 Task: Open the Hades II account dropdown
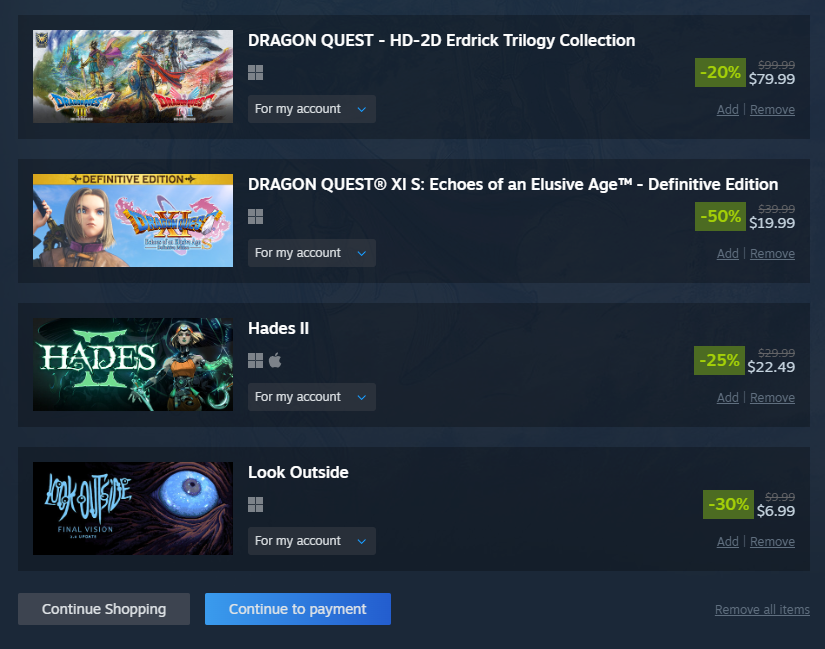point(311,397)
